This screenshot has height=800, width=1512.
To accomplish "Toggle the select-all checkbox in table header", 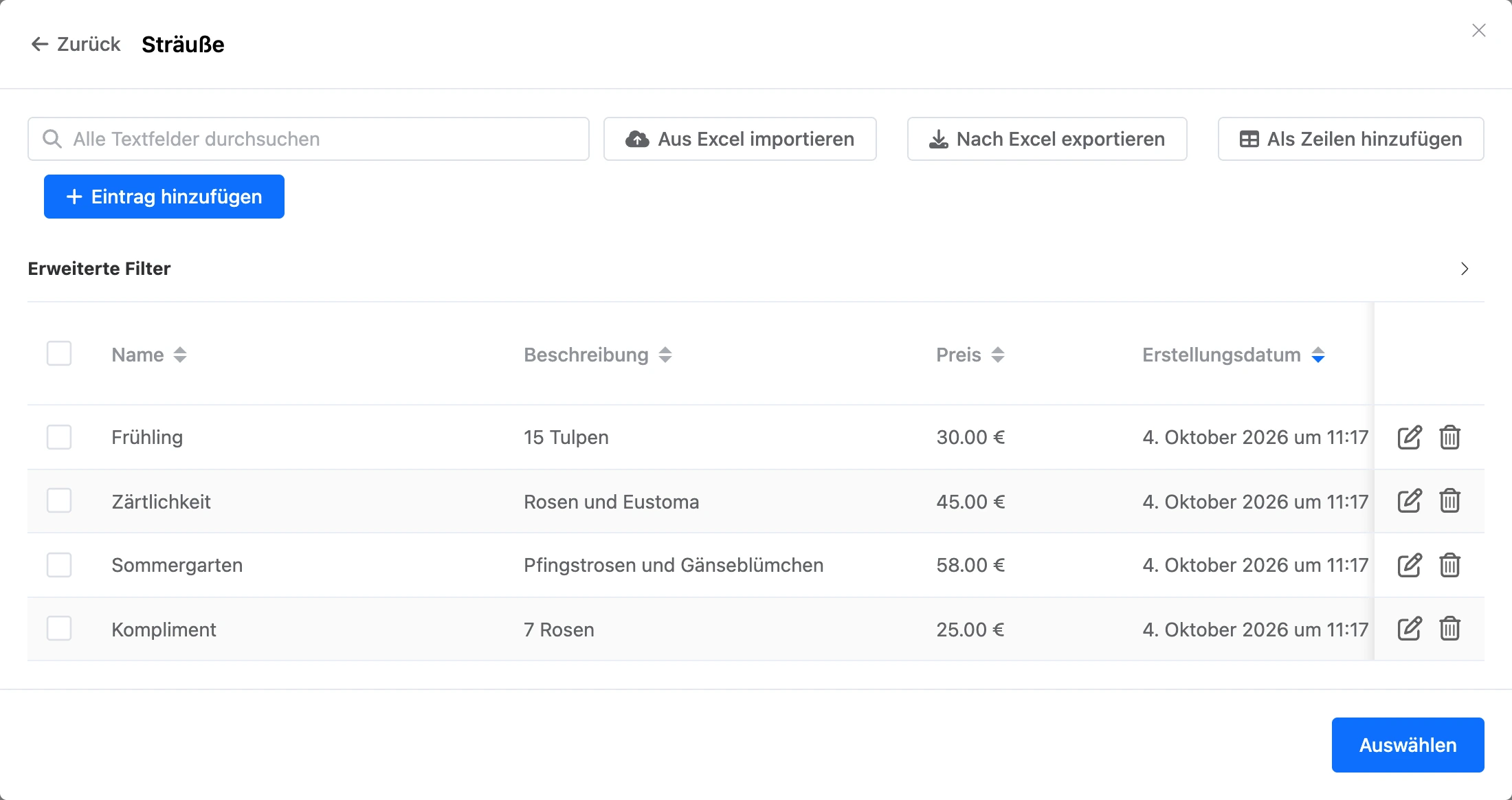I will 59,353.
